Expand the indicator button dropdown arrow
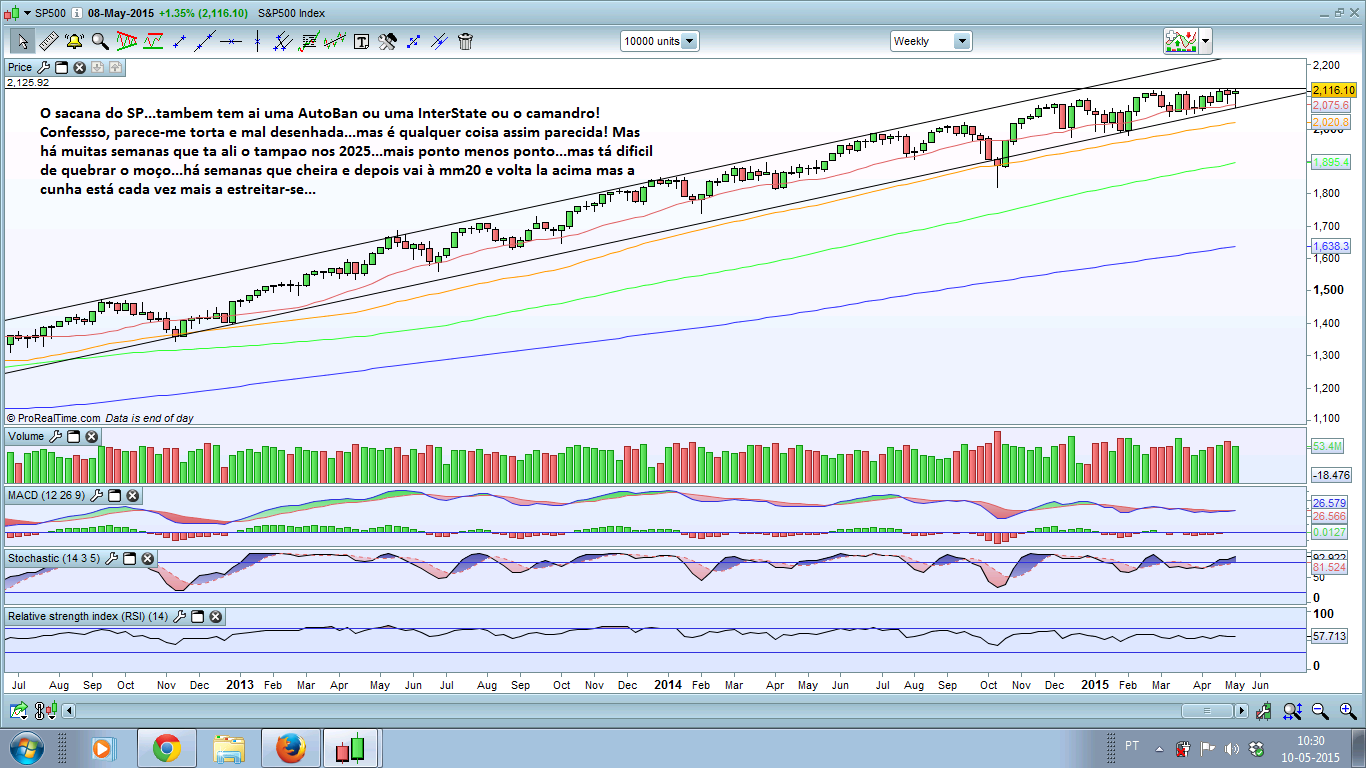The width and height of the screenshot is (1366, 768). tap(1206, 41)
